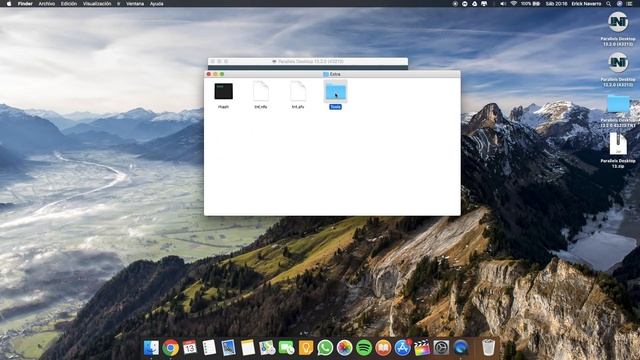
Task: Open the Wi-Fi status menu
Action: (x=513, y=4)
